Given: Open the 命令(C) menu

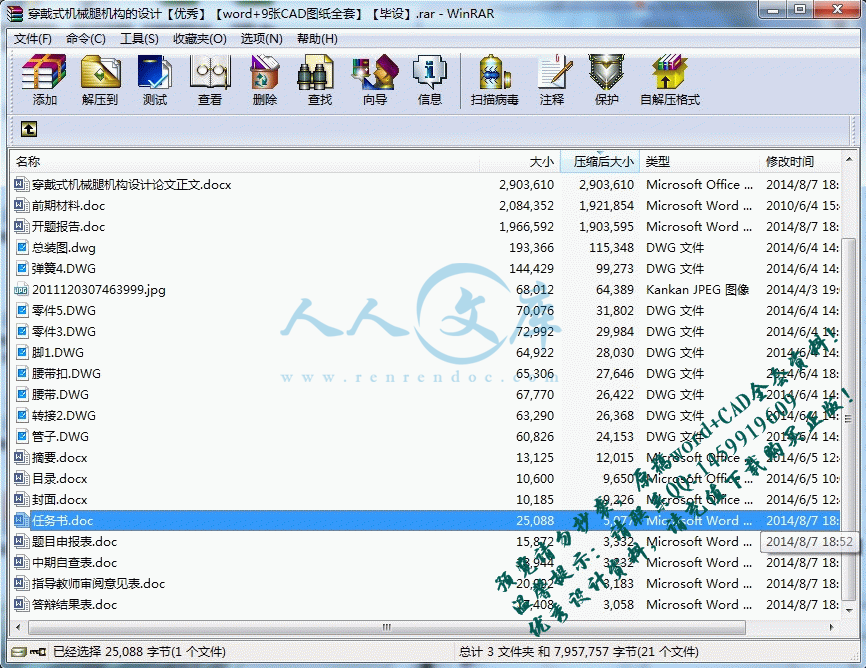Looking at the screenshot, I should coord(86,39).
